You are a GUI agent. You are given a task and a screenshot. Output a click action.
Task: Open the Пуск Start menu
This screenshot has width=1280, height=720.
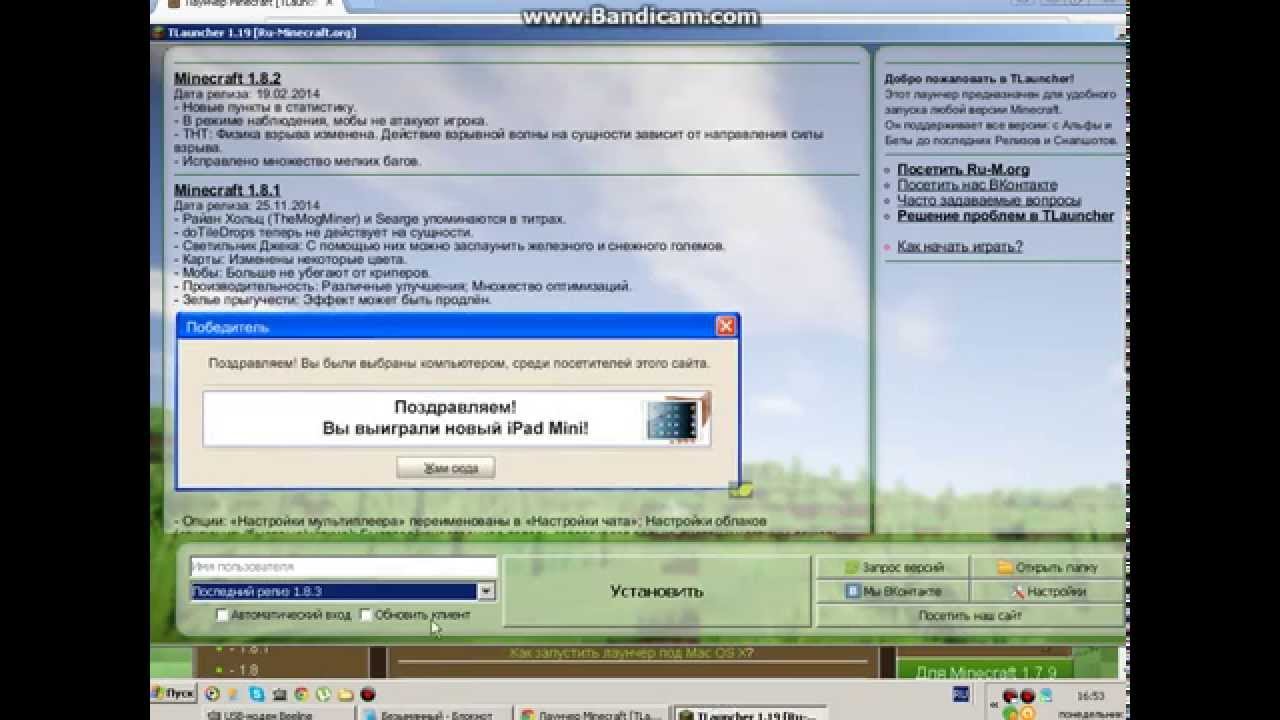pyautogui.click(x=174, y=693)
